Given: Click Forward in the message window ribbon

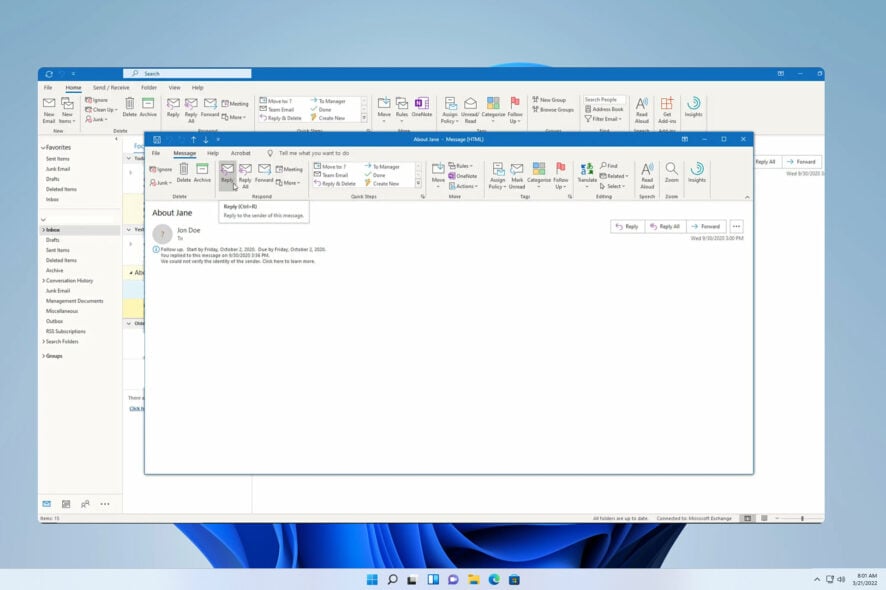Looking at the screenshot, I should click(x=264, y=173).
